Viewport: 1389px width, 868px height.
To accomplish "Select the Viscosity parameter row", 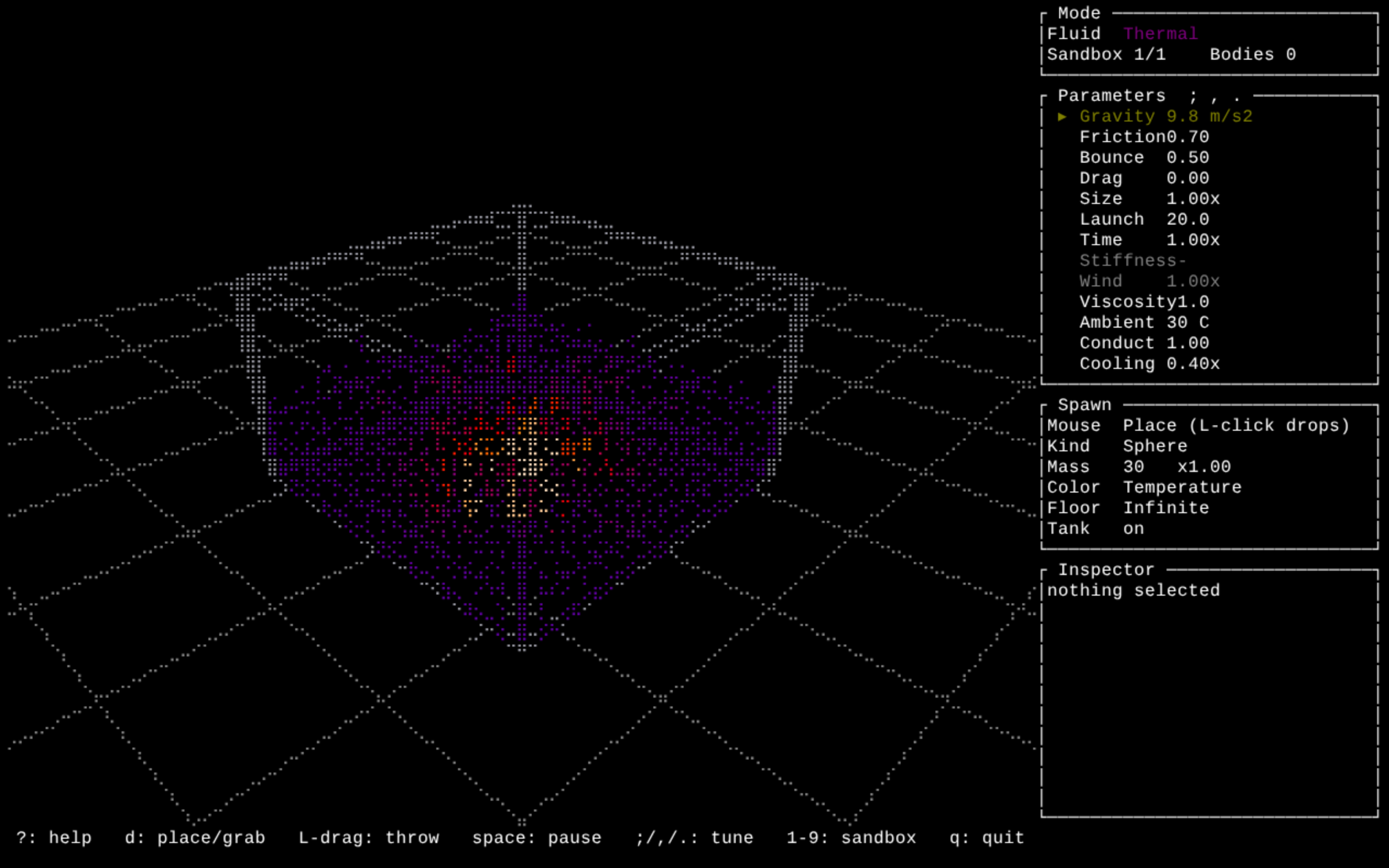I will 1144,302.
